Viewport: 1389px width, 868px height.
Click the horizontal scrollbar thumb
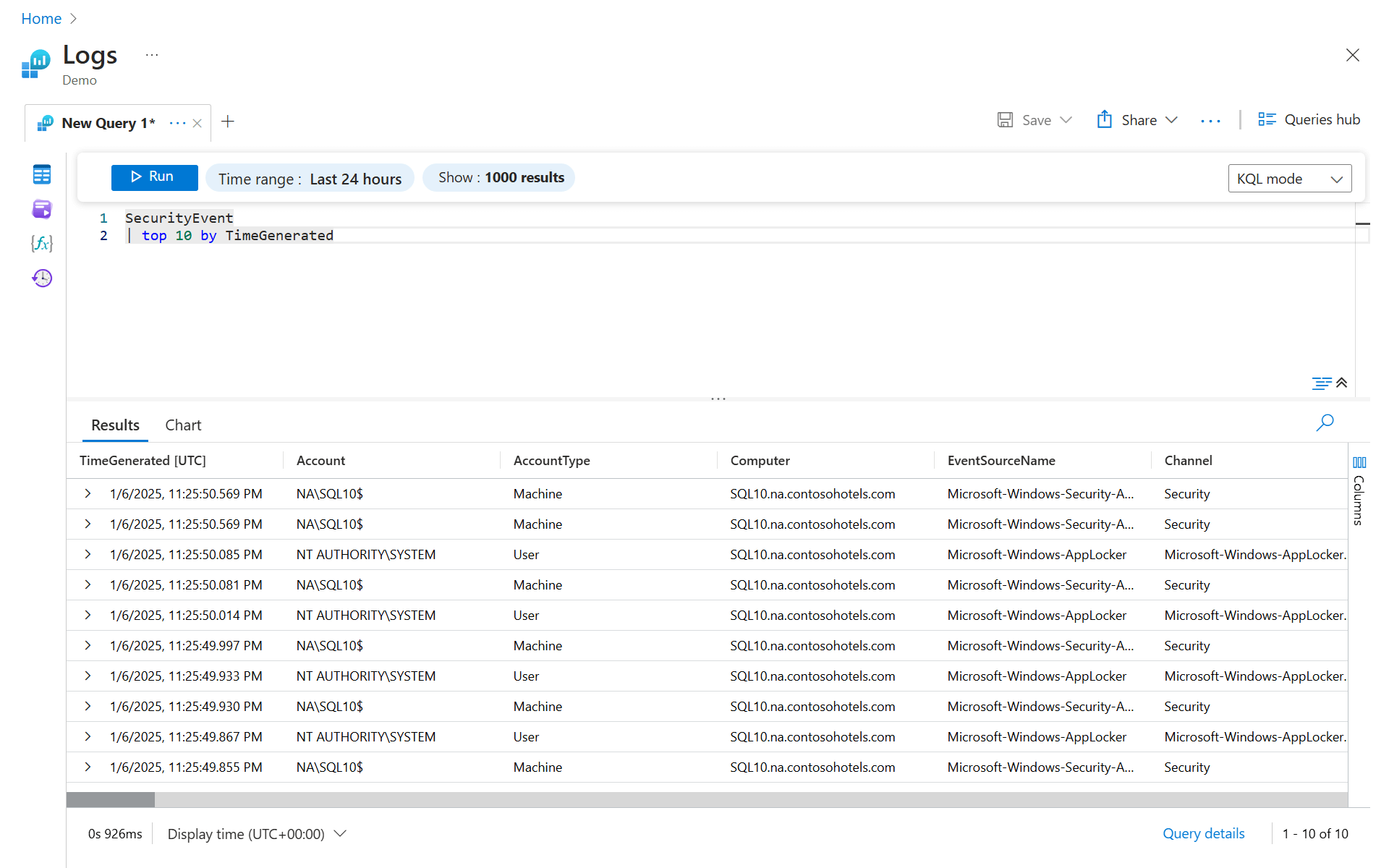(111, 799)
